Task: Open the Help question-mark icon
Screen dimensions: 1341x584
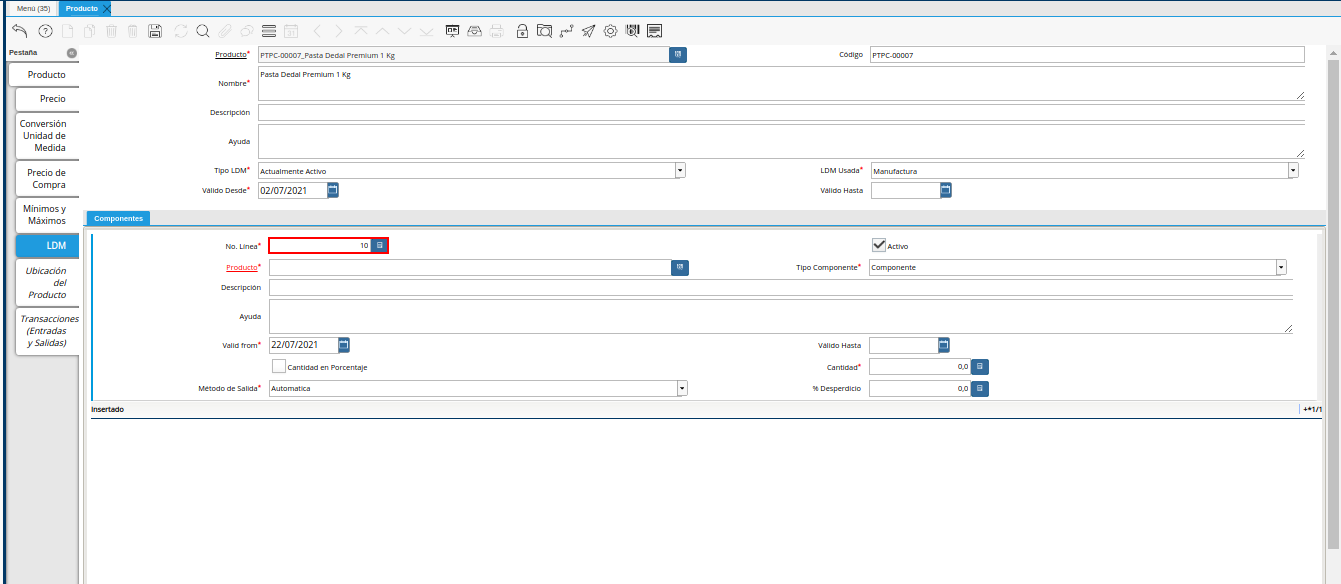Action: click(45, 31)
